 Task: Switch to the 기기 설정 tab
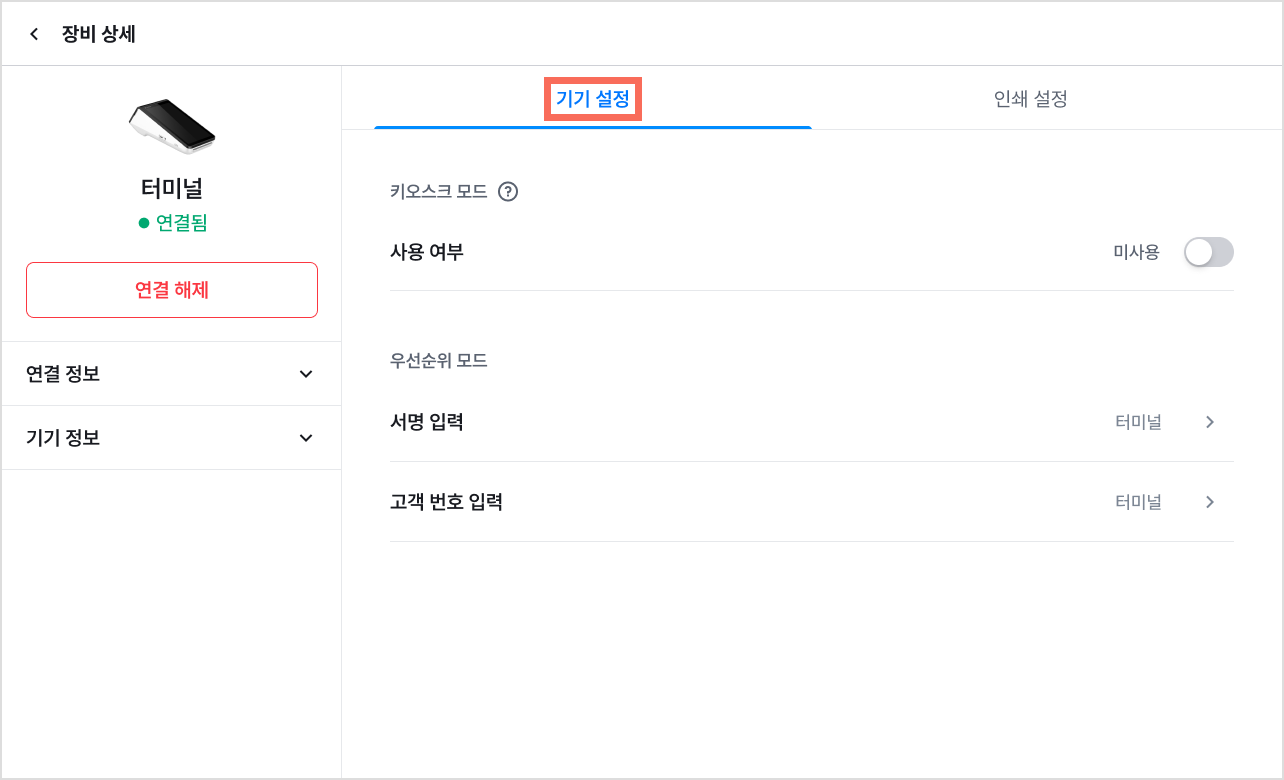point(593,99)
